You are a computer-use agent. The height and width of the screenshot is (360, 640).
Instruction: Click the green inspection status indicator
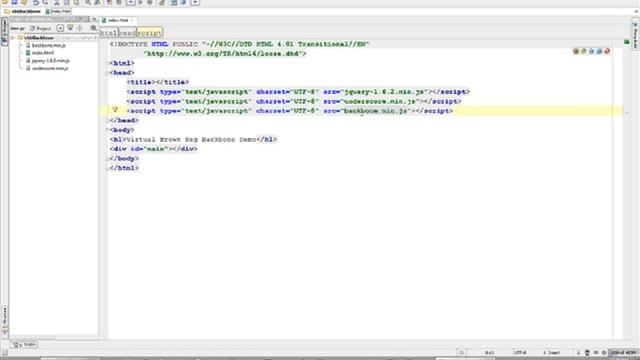627,42
